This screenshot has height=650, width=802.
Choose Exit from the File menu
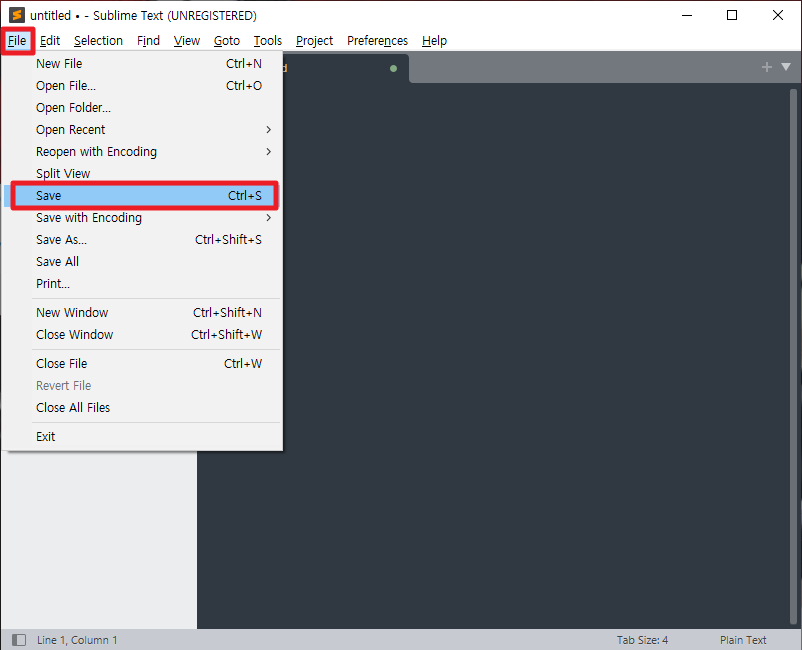[x=142, y=437]
